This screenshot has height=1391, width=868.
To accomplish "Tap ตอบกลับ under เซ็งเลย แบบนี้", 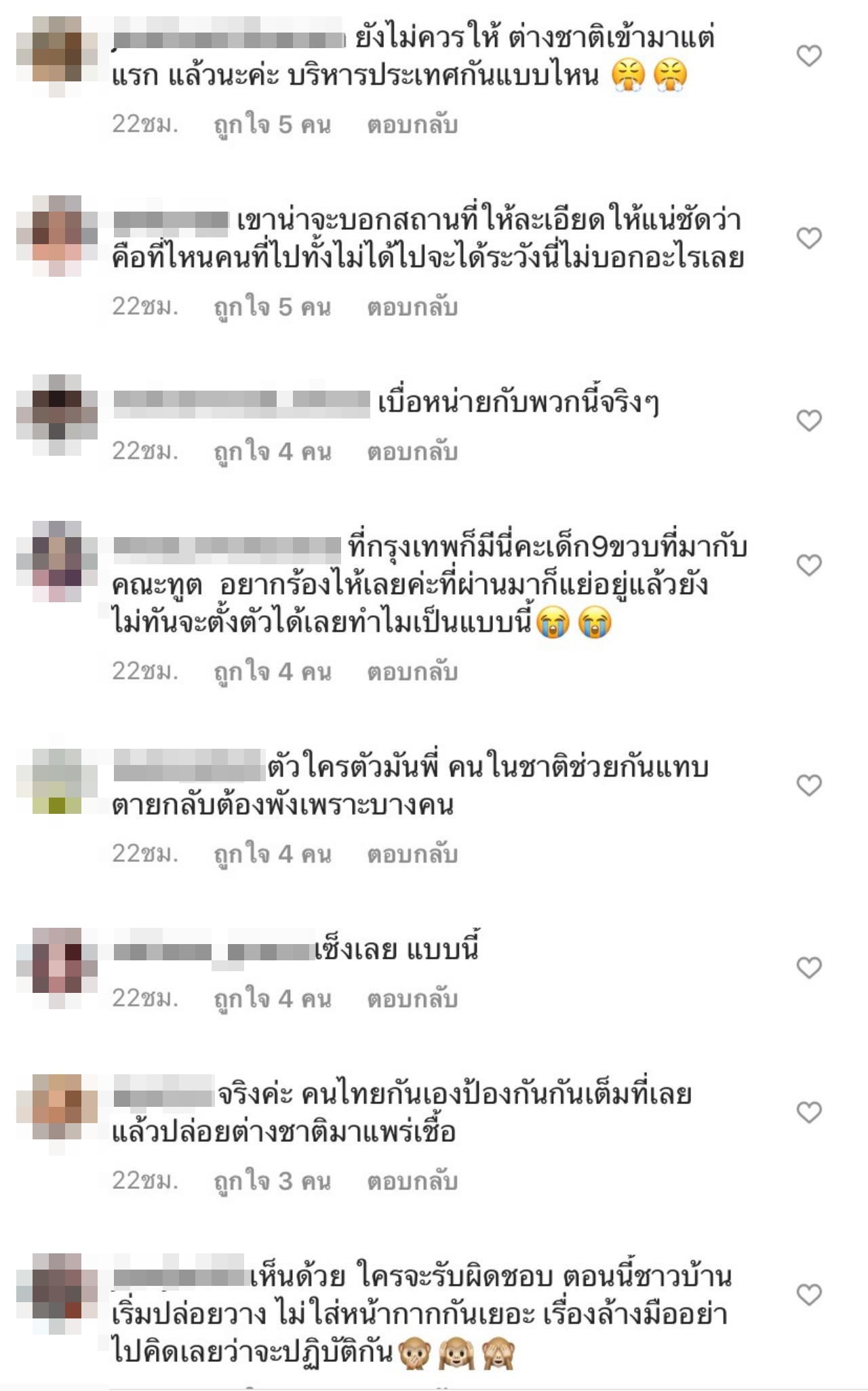I will point(412,999).
